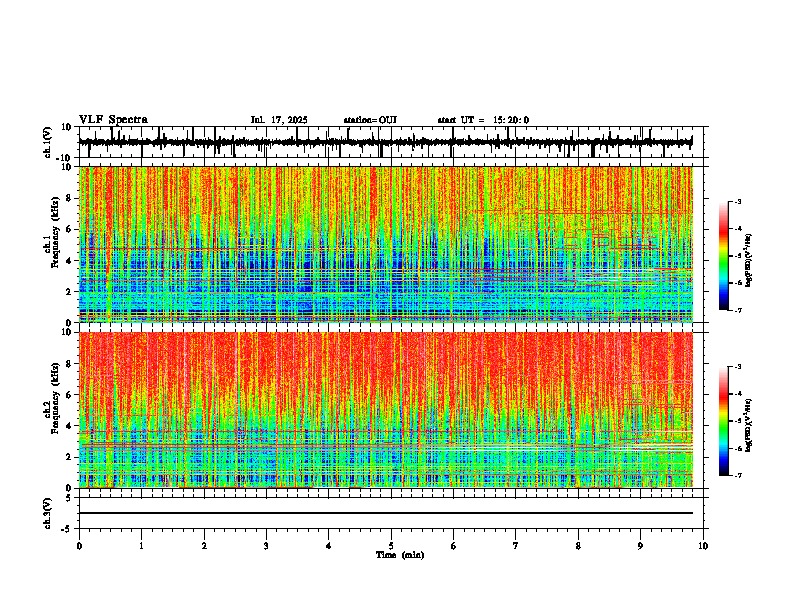Click time-axis tick label "3" minutes
Image resolution: width=792 pixels, height=612 pixels.
coord(266,546)
